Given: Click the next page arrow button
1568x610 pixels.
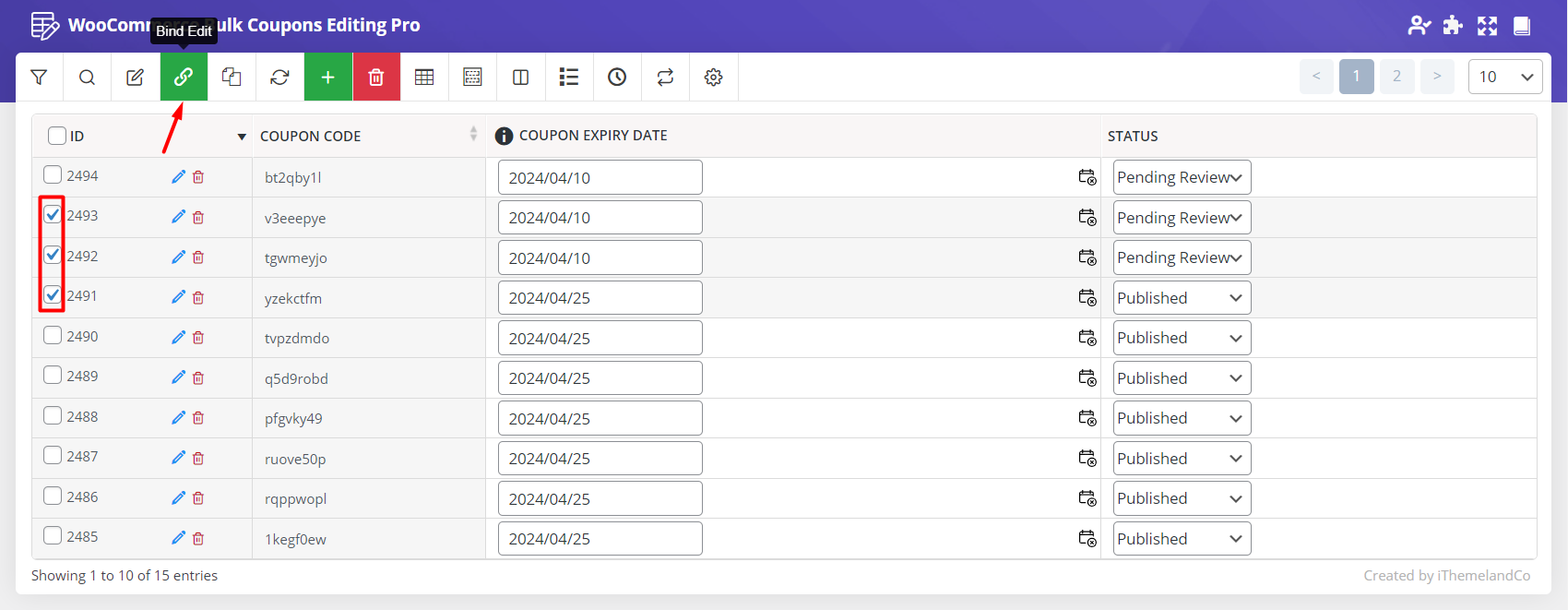Looking at the screenshot, I should (x=1437, y=77).
